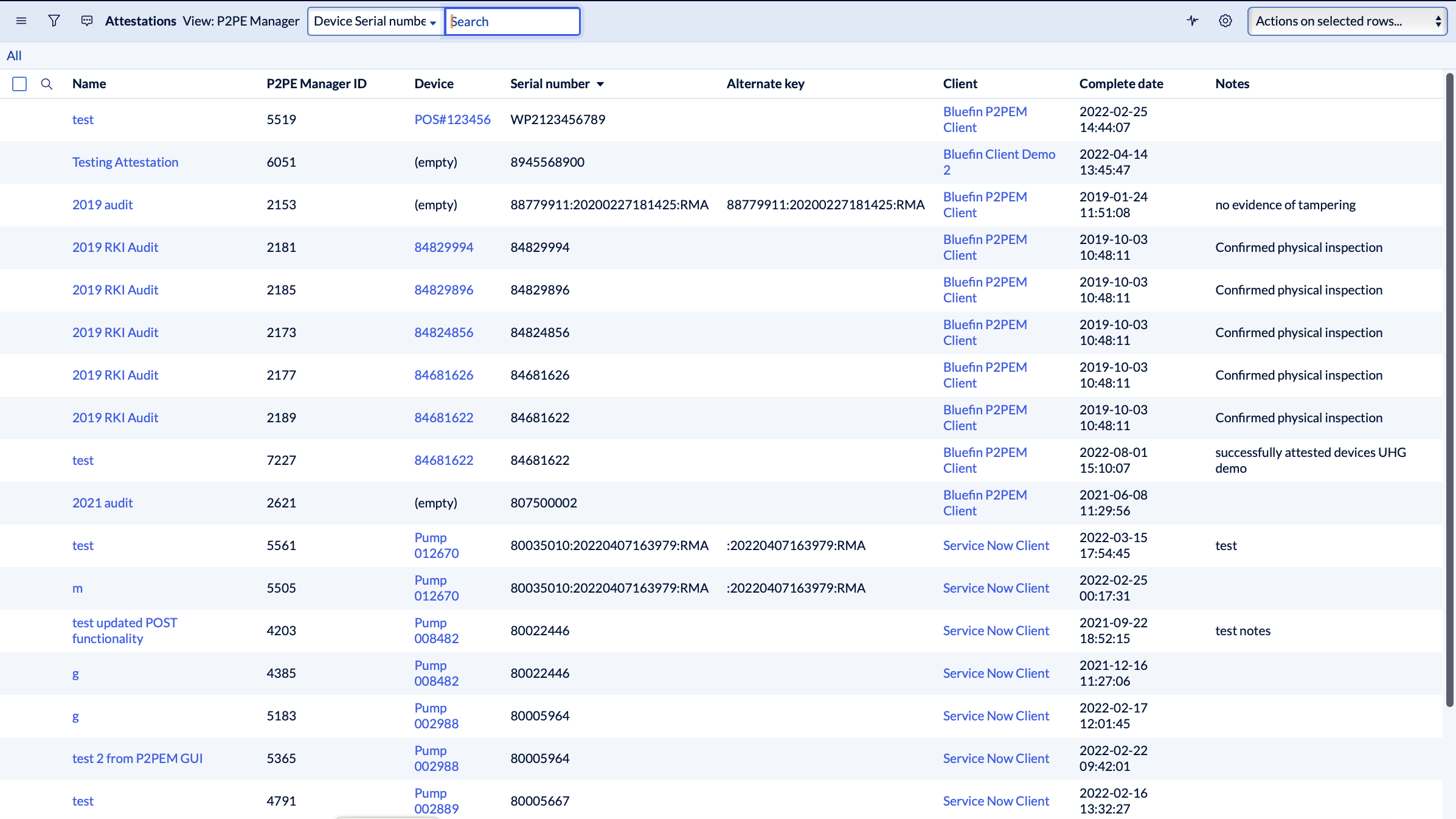Toggle the select-all rows checkbox
Viewport: 1456px width, 819px height.
pos(19,84)
